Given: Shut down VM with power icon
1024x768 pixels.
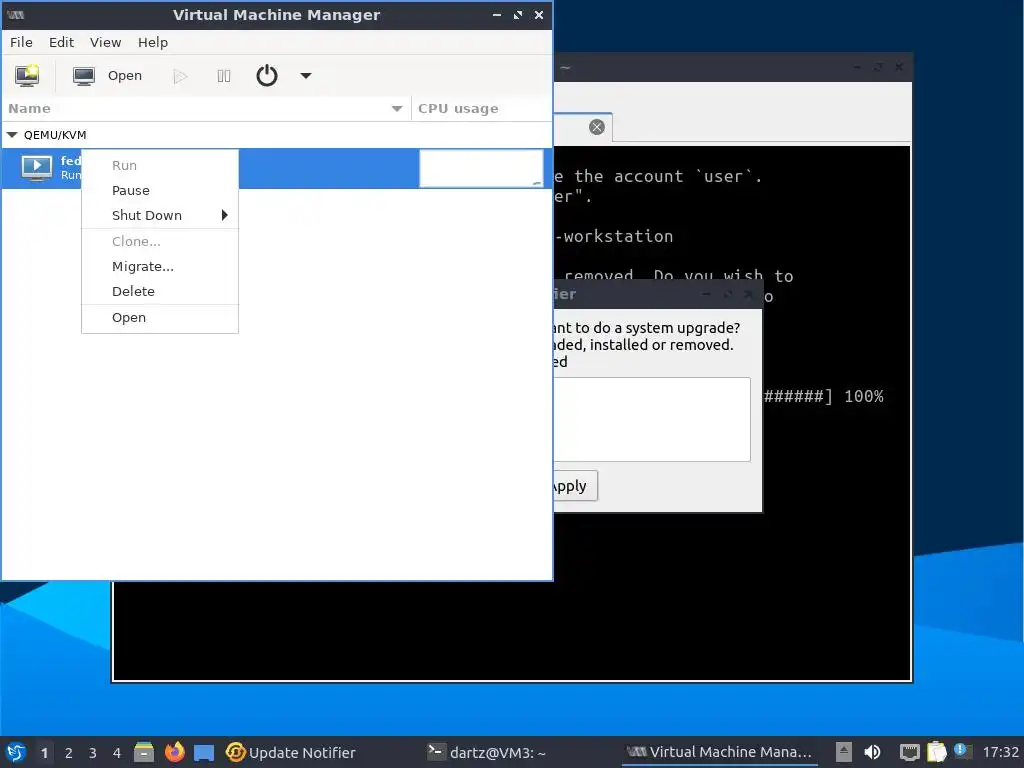Looking at the screenshot, I should (x=266, y=76).
